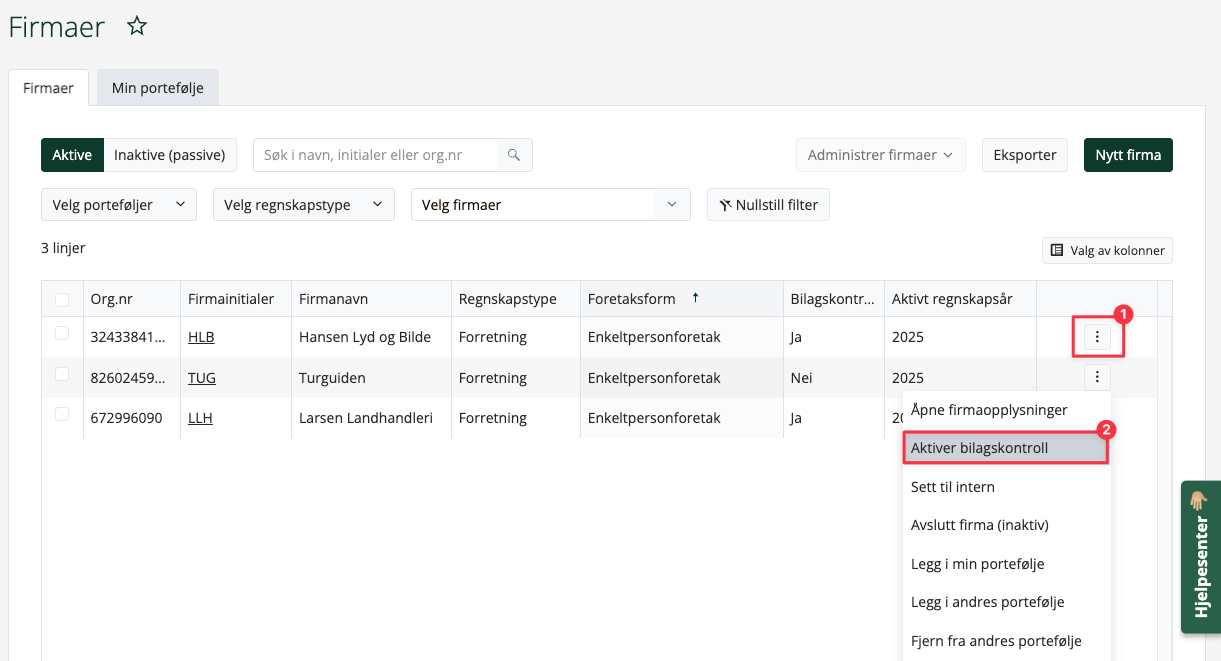Image resolution: width=1221 pixels, height=661 pixels.
Task: Select Sett til intern menu entry
Action: [x=1007, y=487]
